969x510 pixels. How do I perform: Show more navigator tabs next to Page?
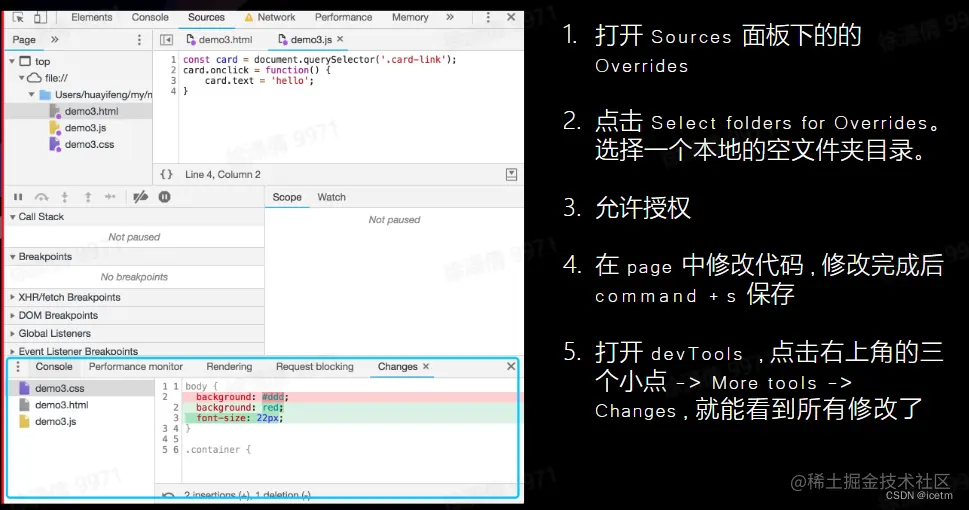54,40
